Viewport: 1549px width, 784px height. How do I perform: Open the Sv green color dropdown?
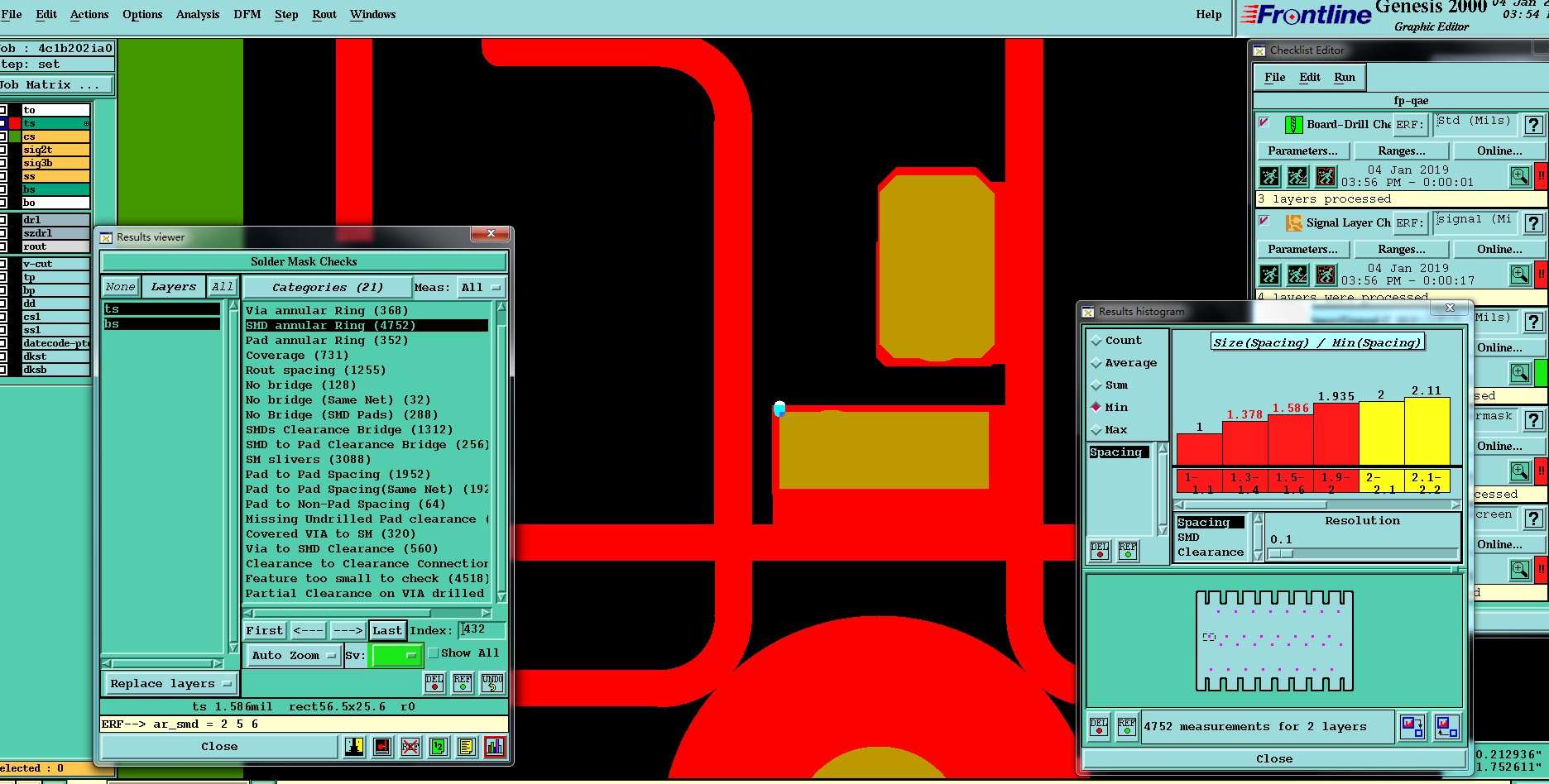point(396,656)
